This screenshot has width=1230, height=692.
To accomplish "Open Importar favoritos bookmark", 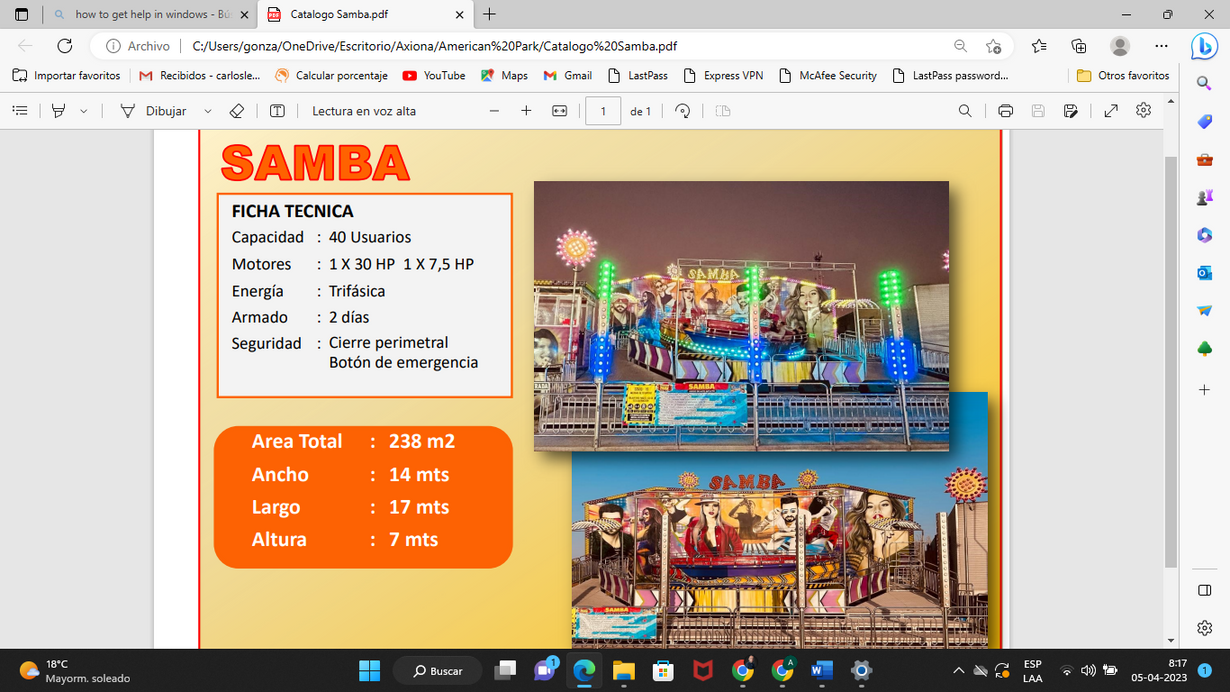I will pyautogui.click(x=66, y=75).
